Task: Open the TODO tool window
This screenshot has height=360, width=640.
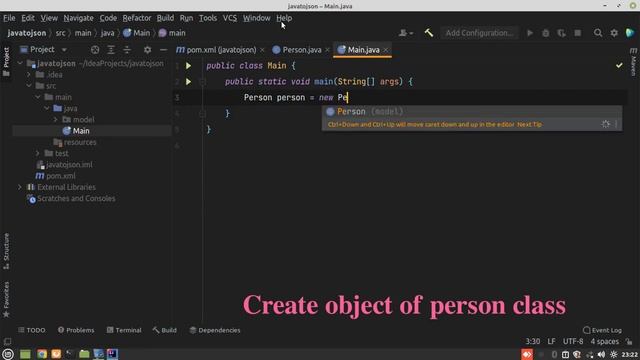Action: coord(31,330)
